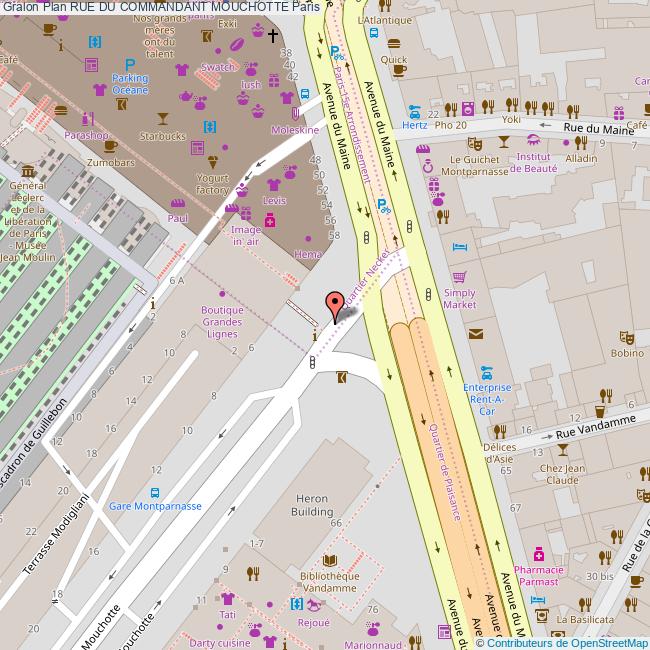Viewport: 650px width, 650px height.
Task: Click the Heron Building label
Action: [312, 504]
